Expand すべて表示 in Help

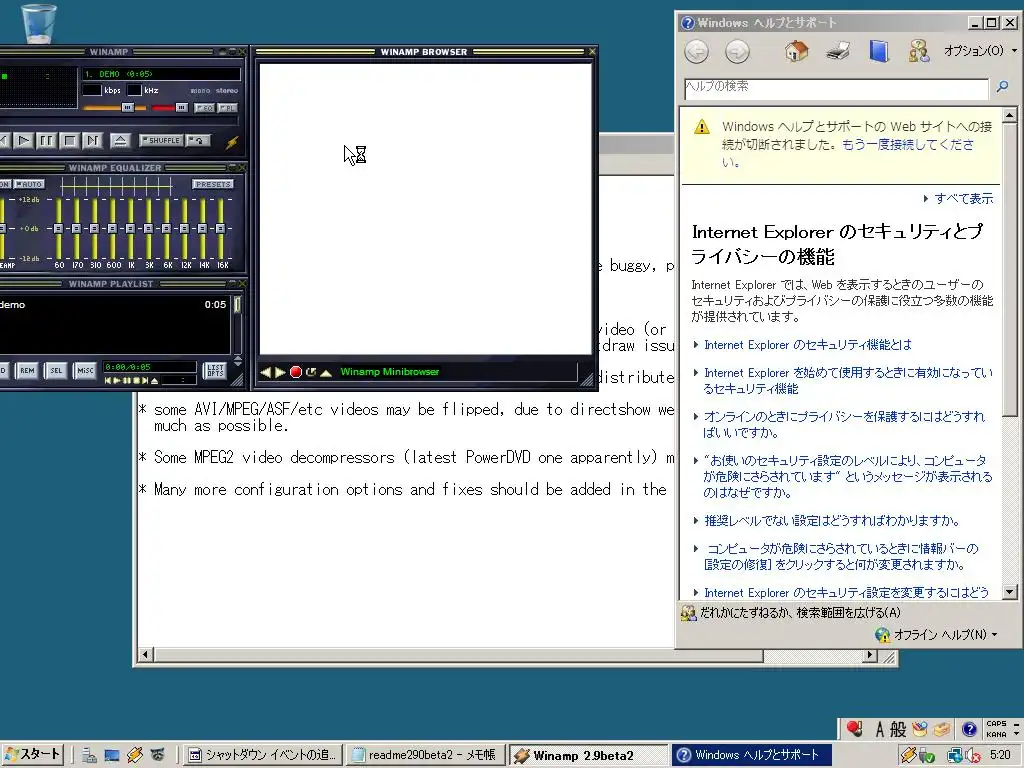[958, 199]
